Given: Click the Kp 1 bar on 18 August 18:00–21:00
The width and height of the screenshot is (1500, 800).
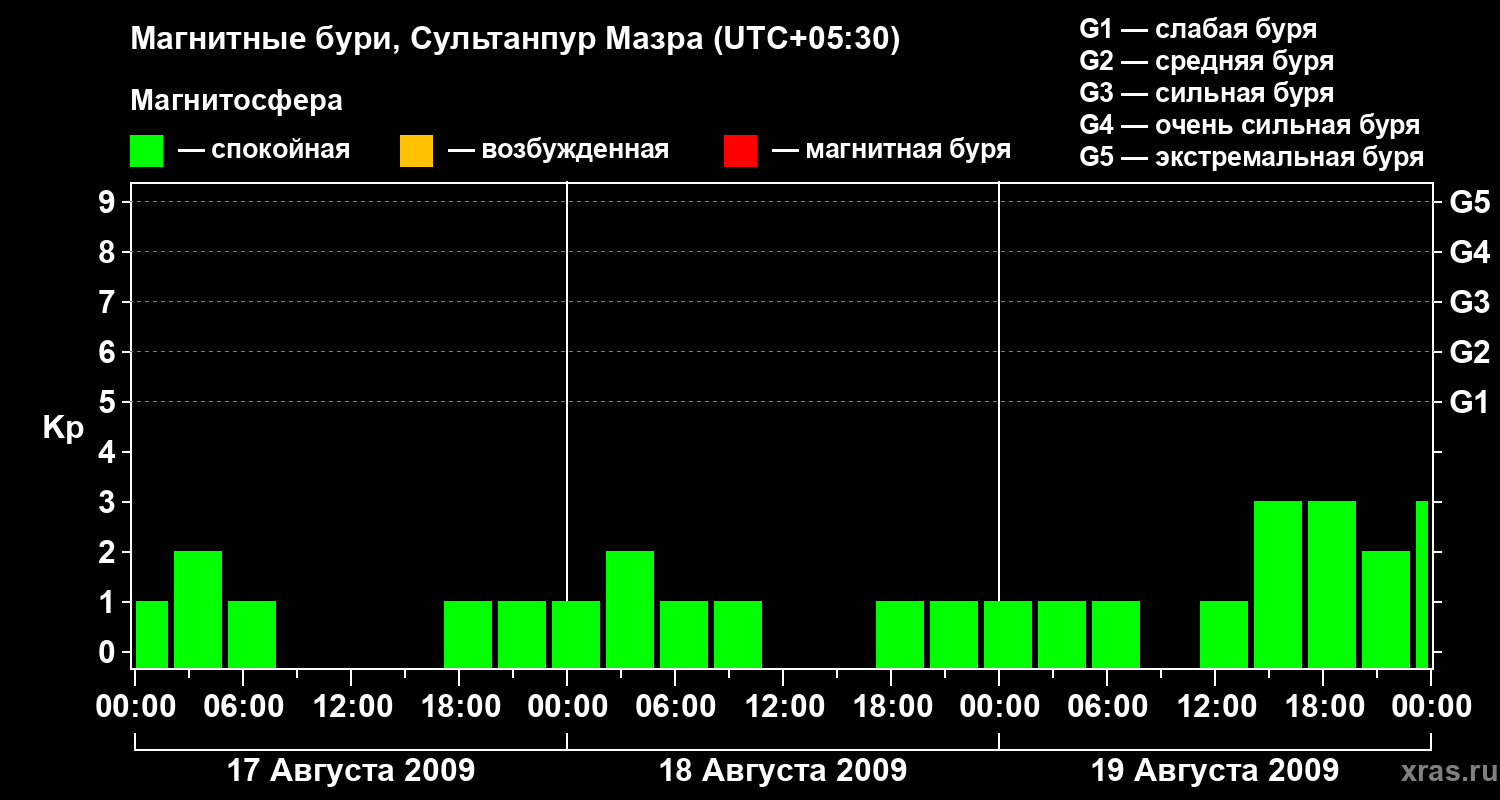Looking at the screenshot, I should point(900,634).
